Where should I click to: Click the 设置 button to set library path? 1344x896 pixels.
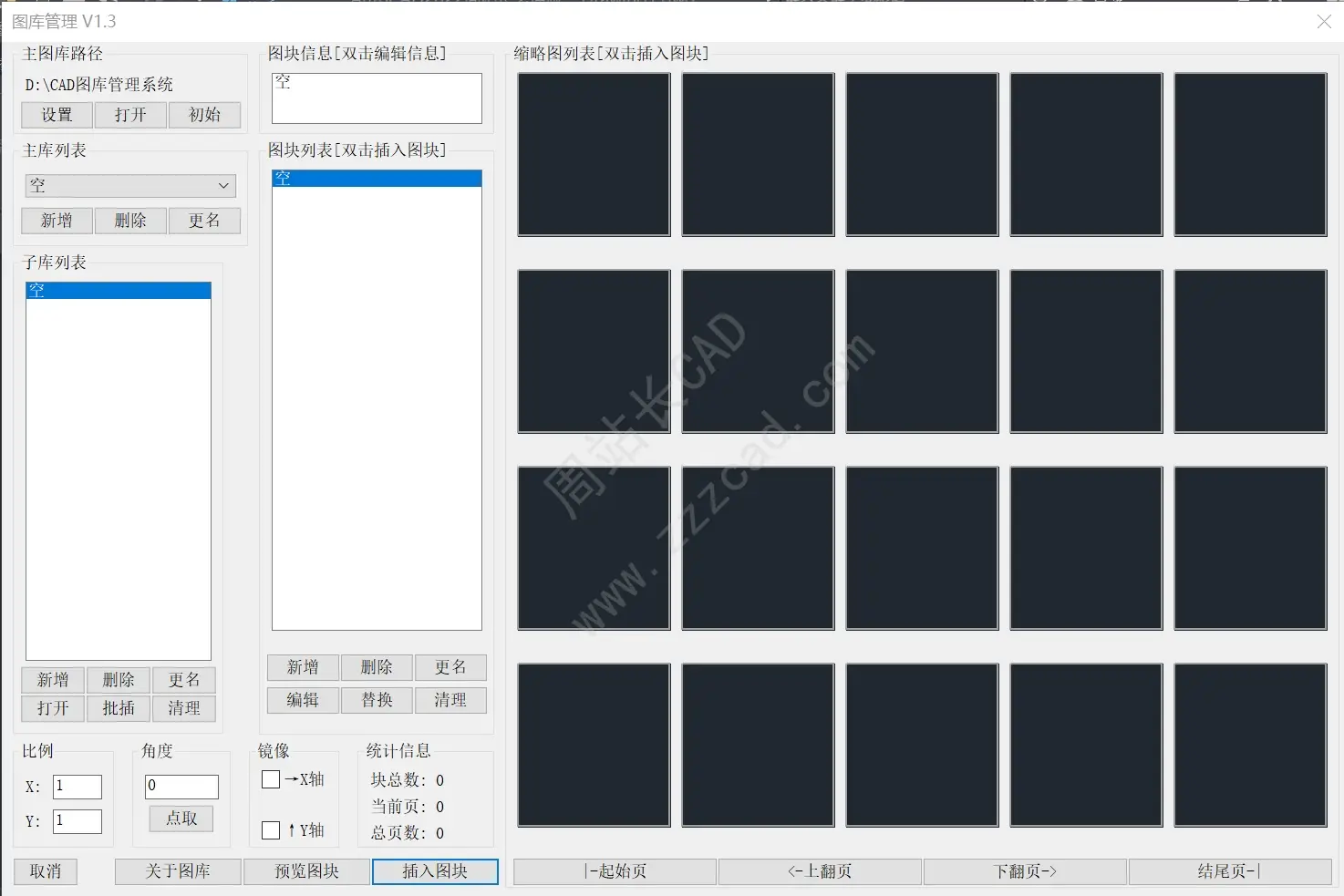tap(55, 115)
